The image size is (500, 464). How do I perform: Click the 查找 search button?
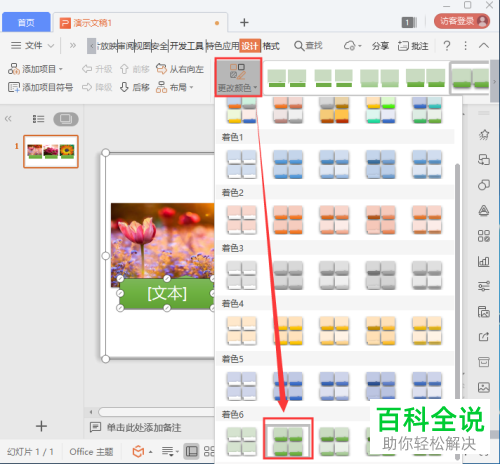tap(308, 46)
